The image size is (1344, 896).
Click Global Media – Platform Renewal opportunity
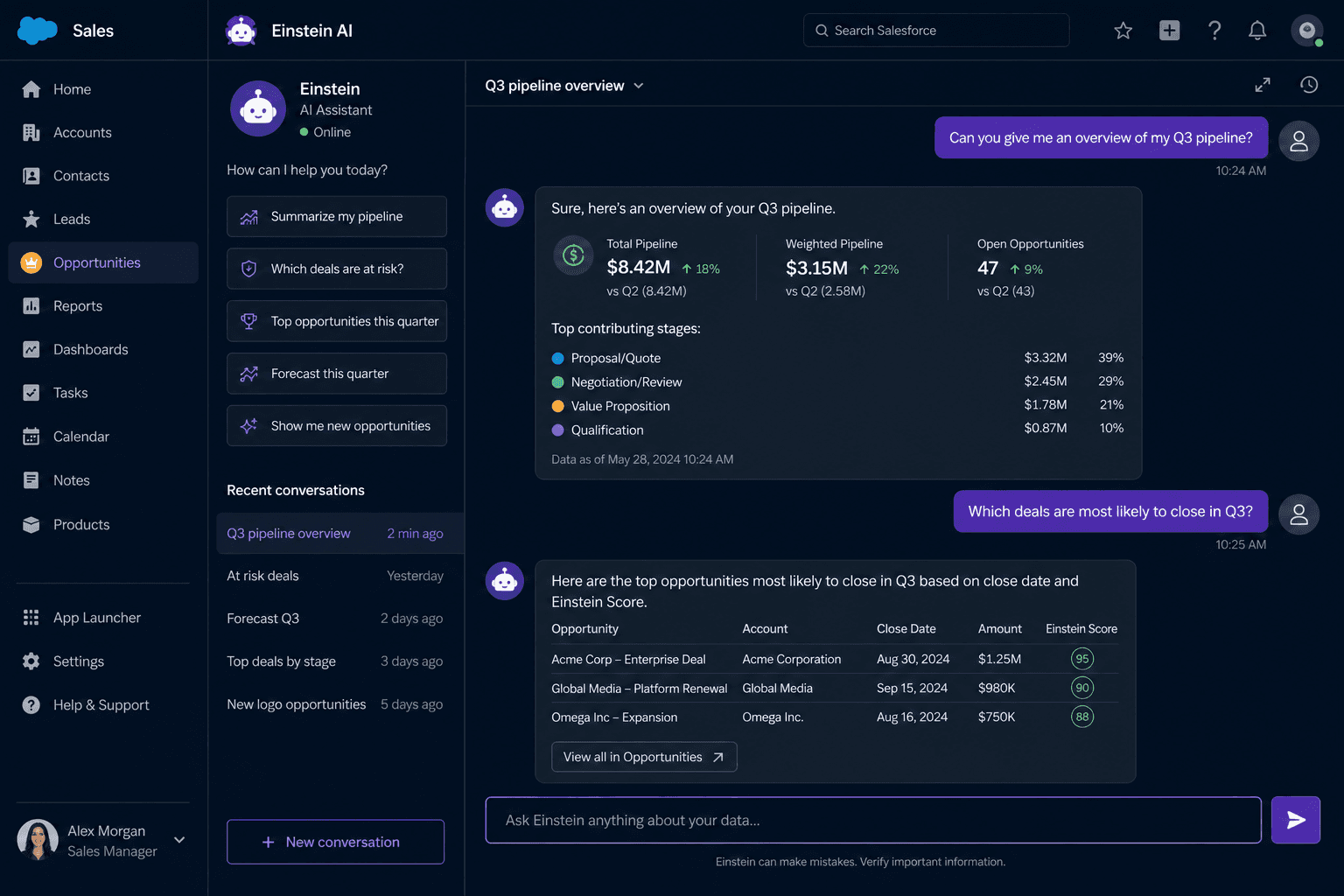click(x=639, y=689)
